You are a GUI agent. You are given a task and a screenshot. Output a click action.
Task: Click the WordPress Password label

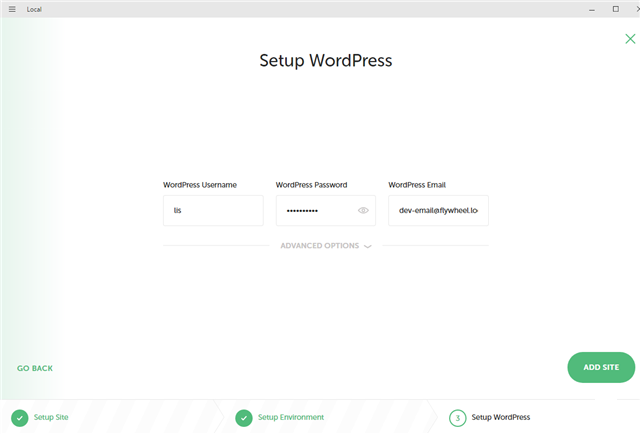tap(311, 185)
